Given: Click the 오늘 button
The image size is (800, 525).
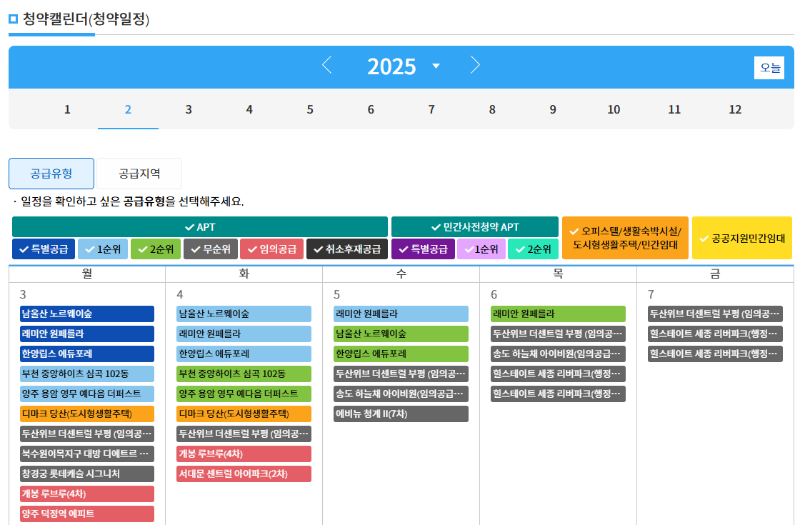Looking at the screenshot, I should 769,67.
